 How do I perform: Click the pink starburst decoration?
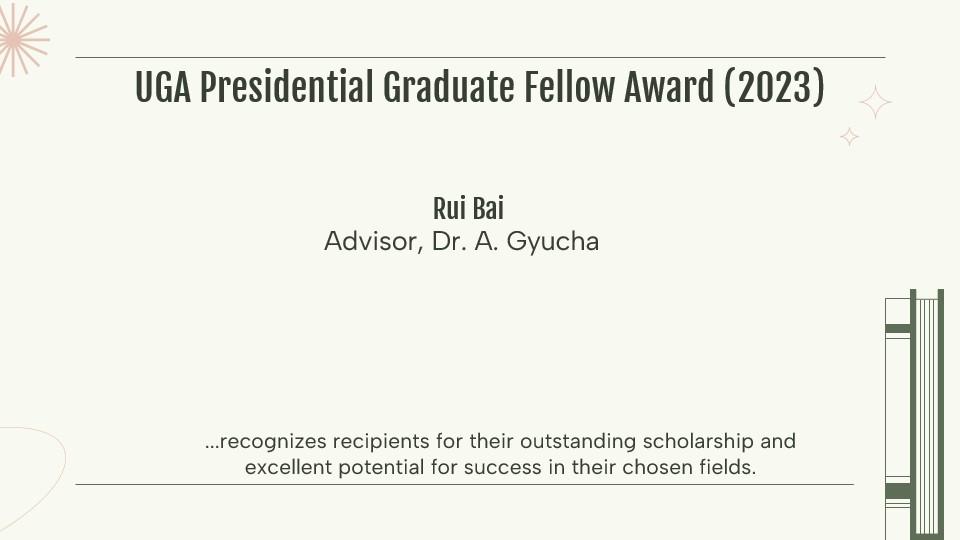(x=21, y=39)
